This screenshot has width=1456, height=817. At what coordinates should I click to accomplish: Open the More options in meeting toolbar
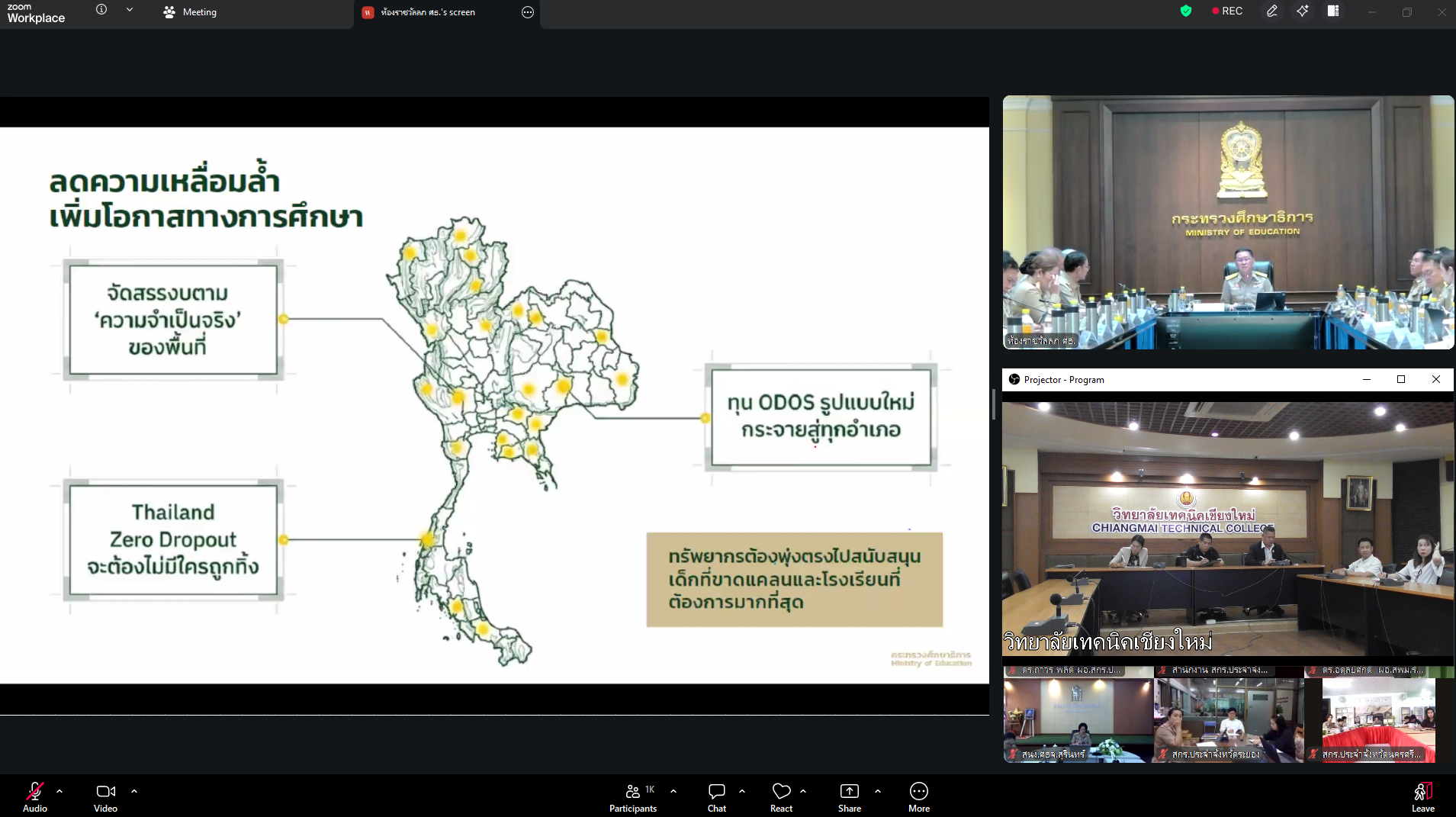point(918,796)
